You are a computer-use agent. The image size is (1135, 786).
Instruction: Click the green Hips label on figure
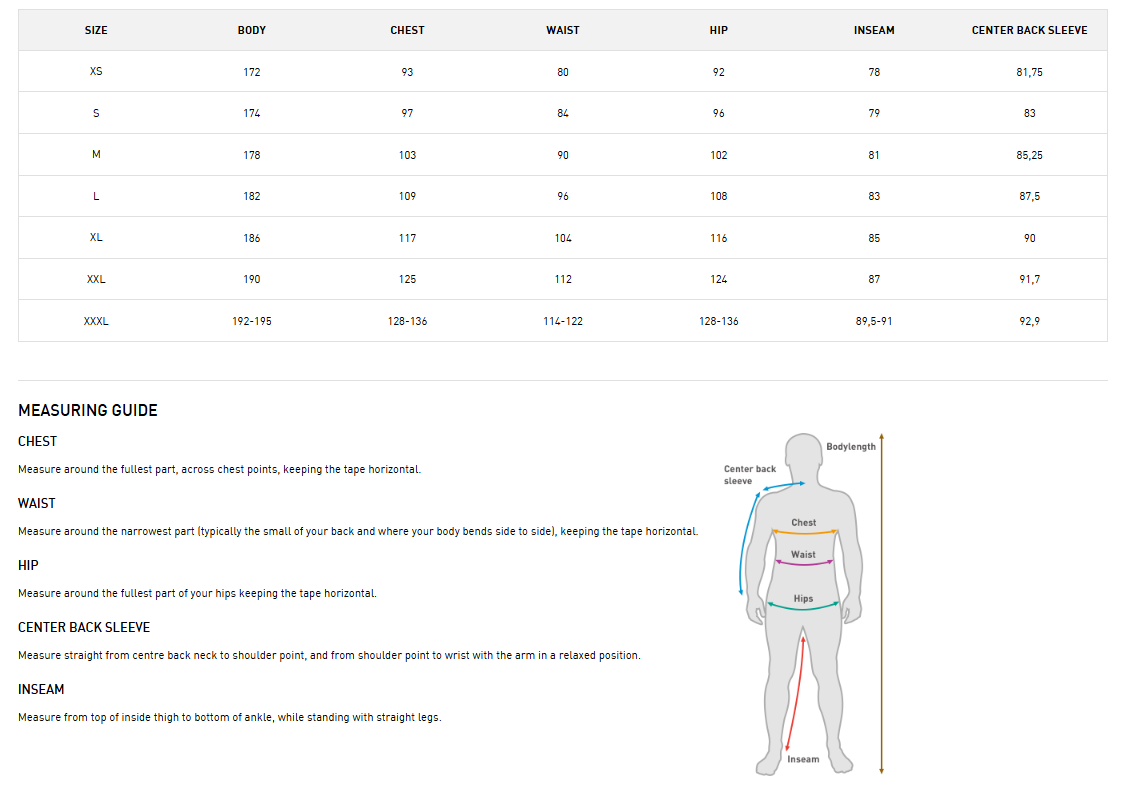tap(804, 598)
